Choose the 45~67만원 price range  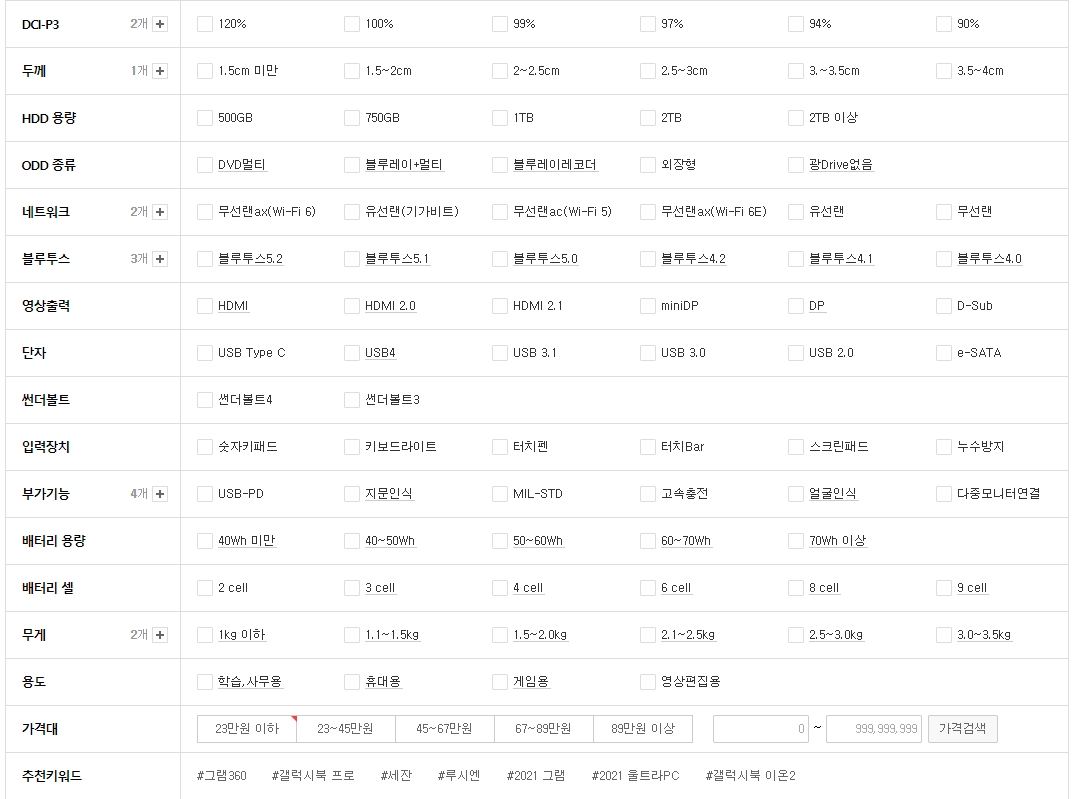pyautogui.click(x=445, y=729)
